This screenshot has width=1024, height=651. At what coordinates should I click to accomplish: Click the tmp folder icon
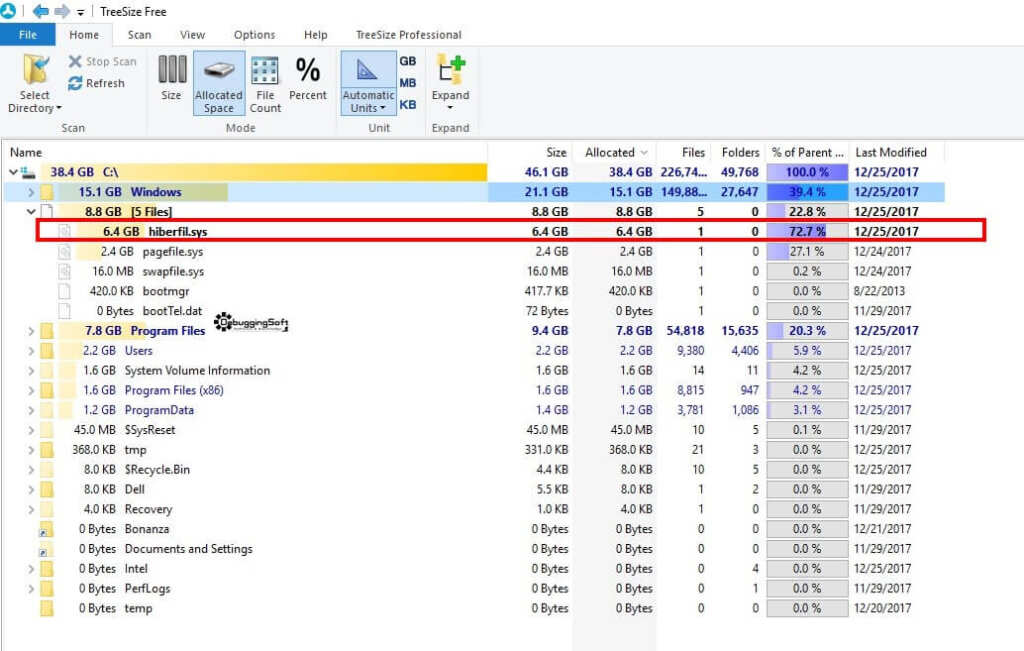[46, 450]
